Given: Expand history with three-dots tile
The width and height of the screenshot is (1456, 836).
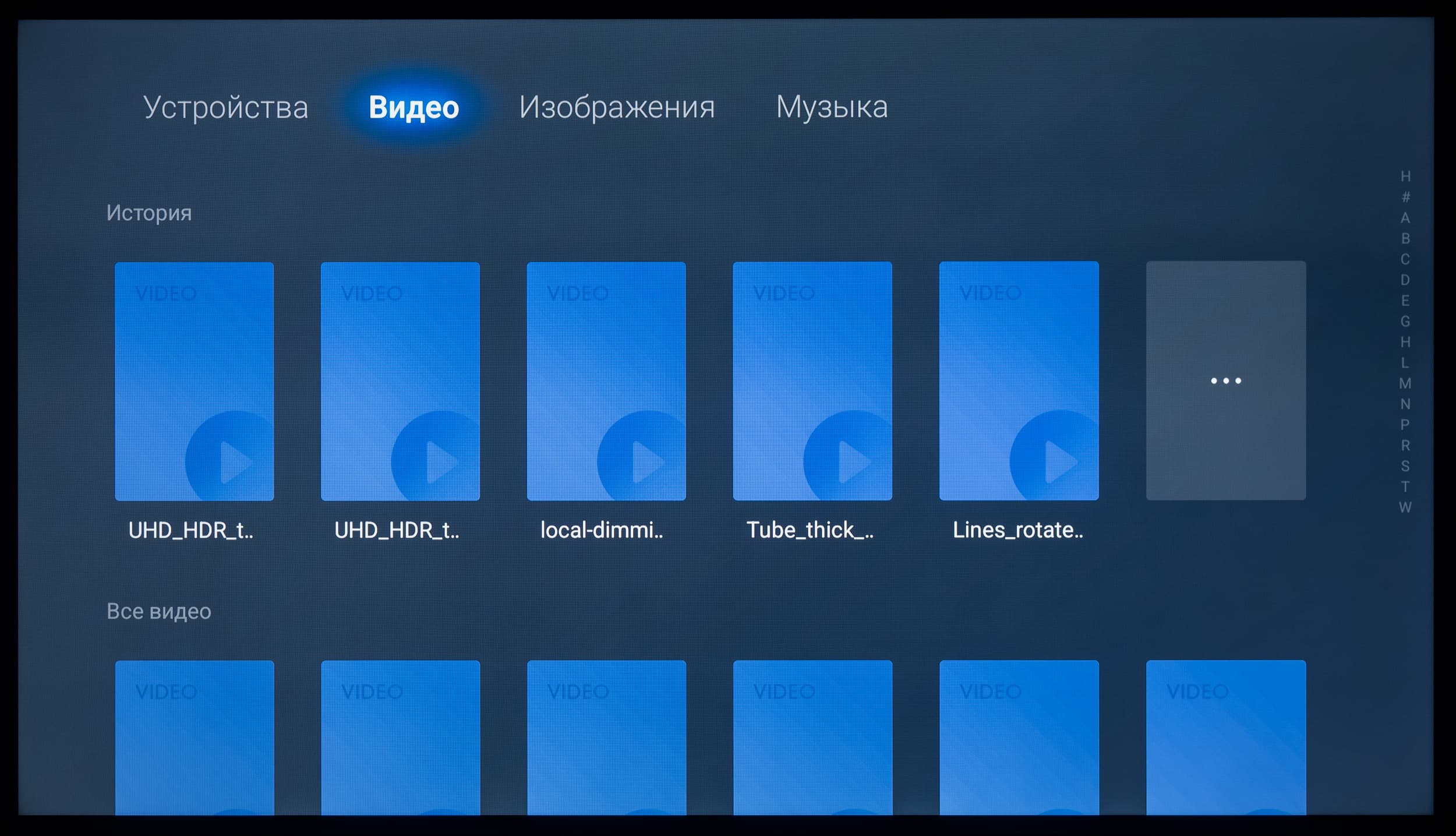Looking at the screenshot, I should tap(1226, 381).
